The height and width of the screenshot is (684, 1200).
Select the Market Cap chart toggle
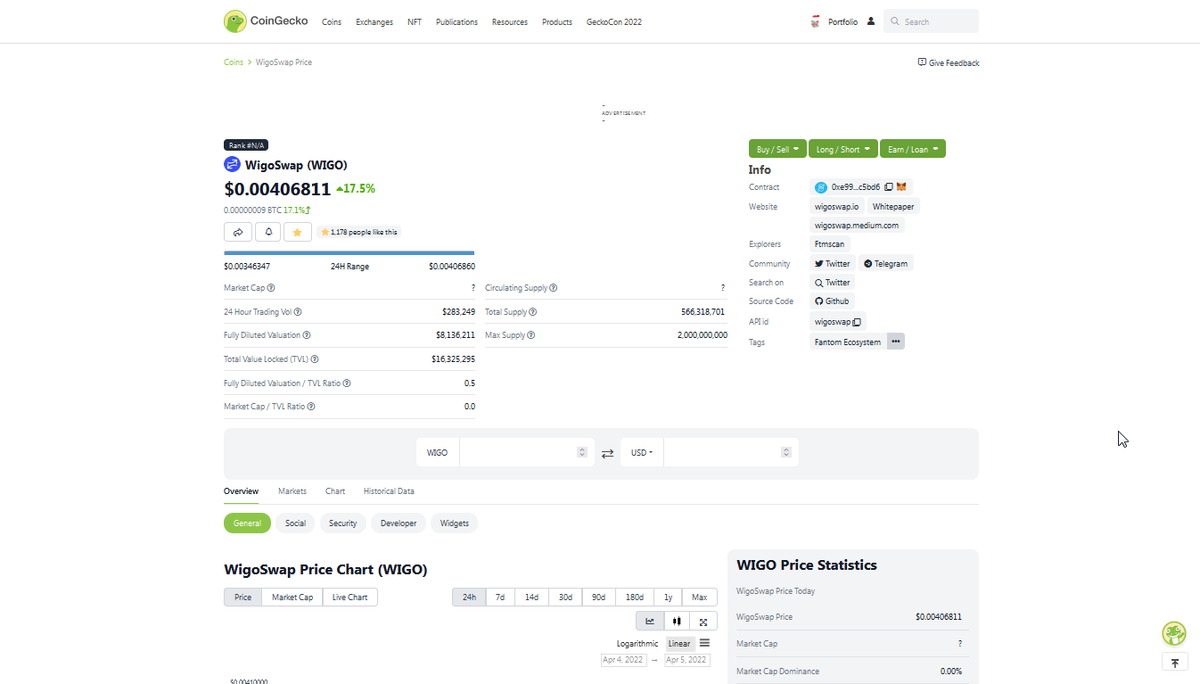coord(292,597)
